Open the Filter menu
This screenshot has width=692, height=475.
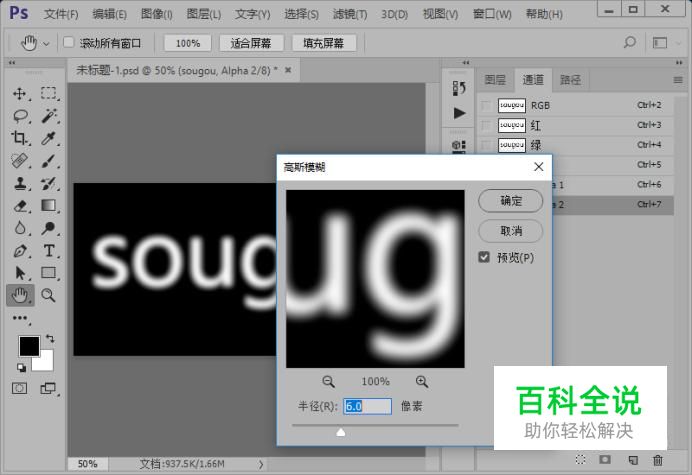(x=350, y=14)
